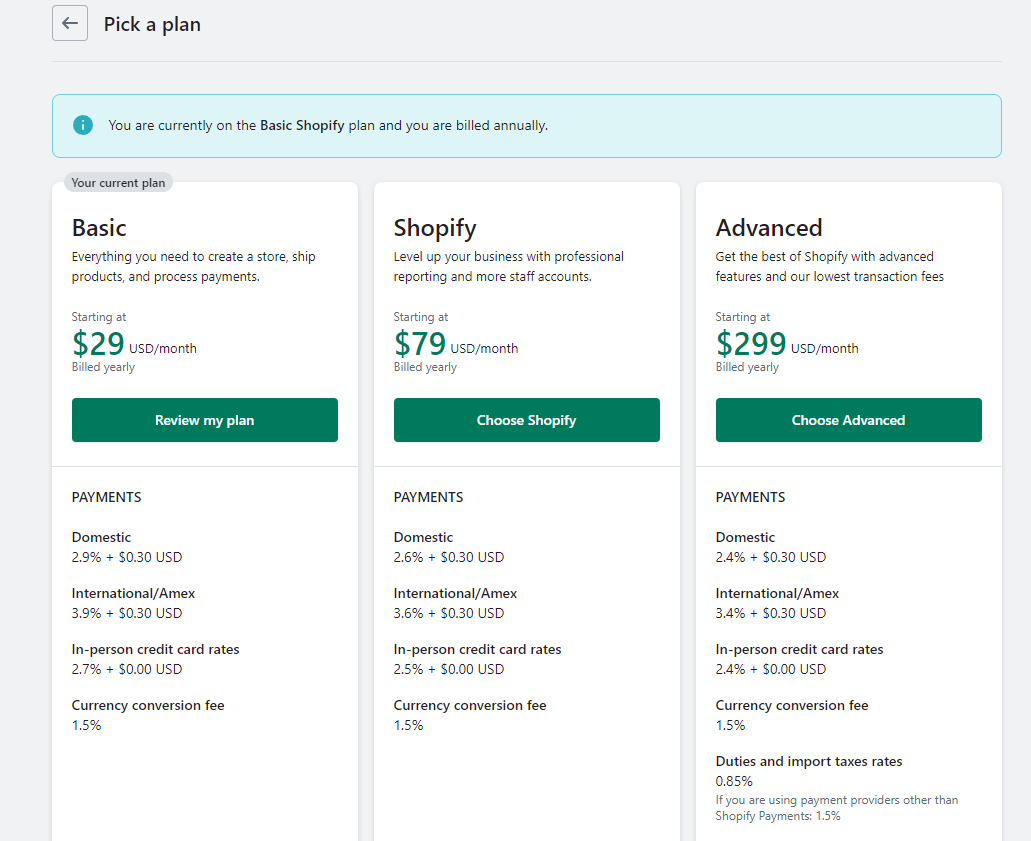Click Advanced Domestic rate 2.4% + $0.30 USD
Image resolution: width=1031 pixels, height=841 pixels.
tap(771, 557)
